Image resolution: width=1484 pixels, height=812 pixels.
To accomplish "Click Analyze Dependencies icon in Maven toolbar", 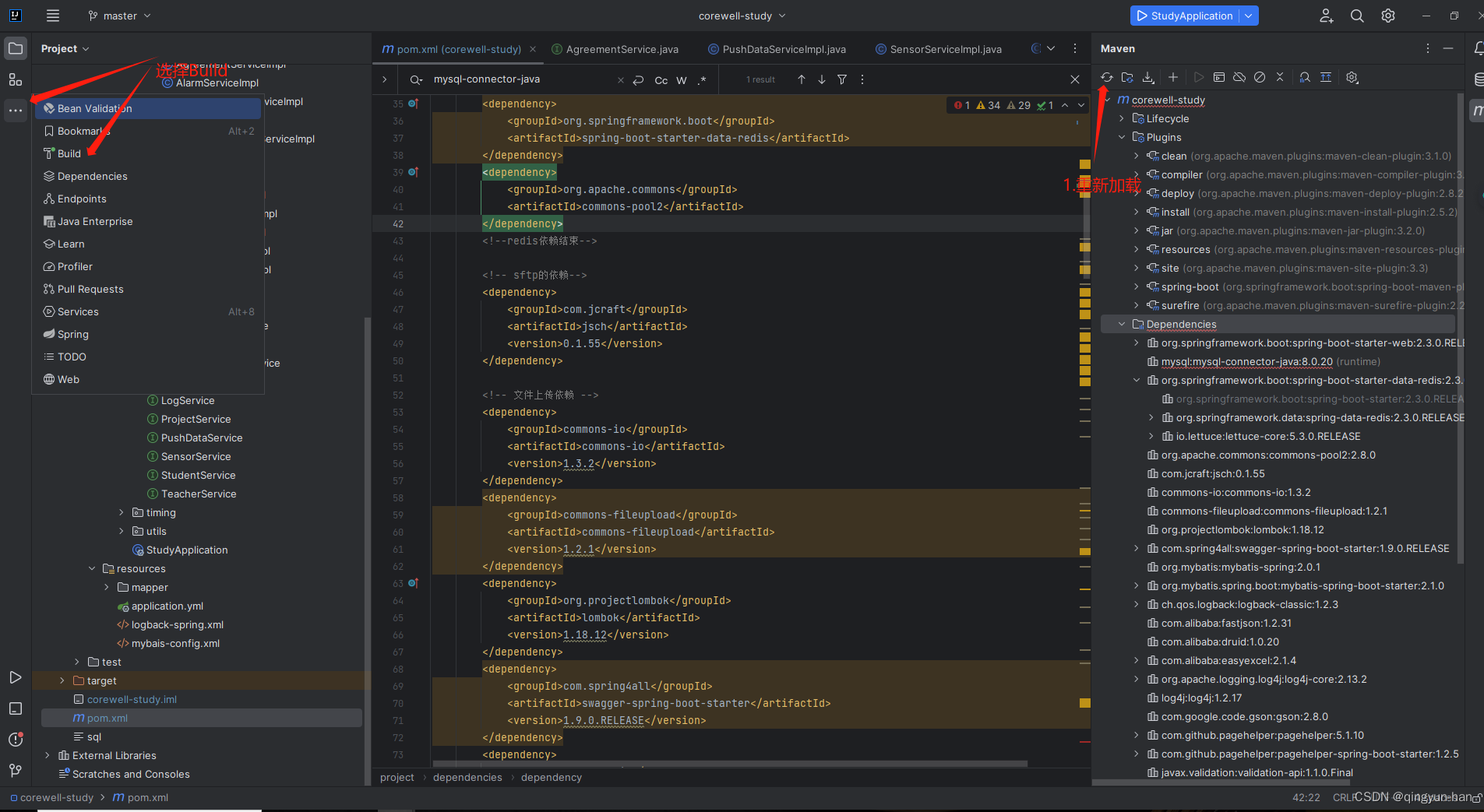I will [1305, 77].
